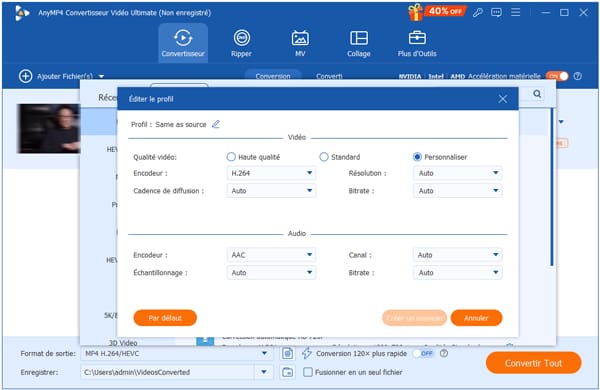The width and height of the screenshot is (600, 390).
Task: Open the fast conversion help icon
Action: pyautogui.click(x=444, y=353)
